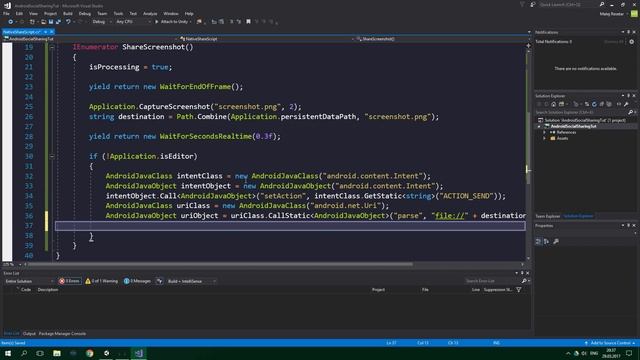Switch to the Error List tab
This screenshot has width=640, height=360.
pyautogui.click(x=11, y=333)
